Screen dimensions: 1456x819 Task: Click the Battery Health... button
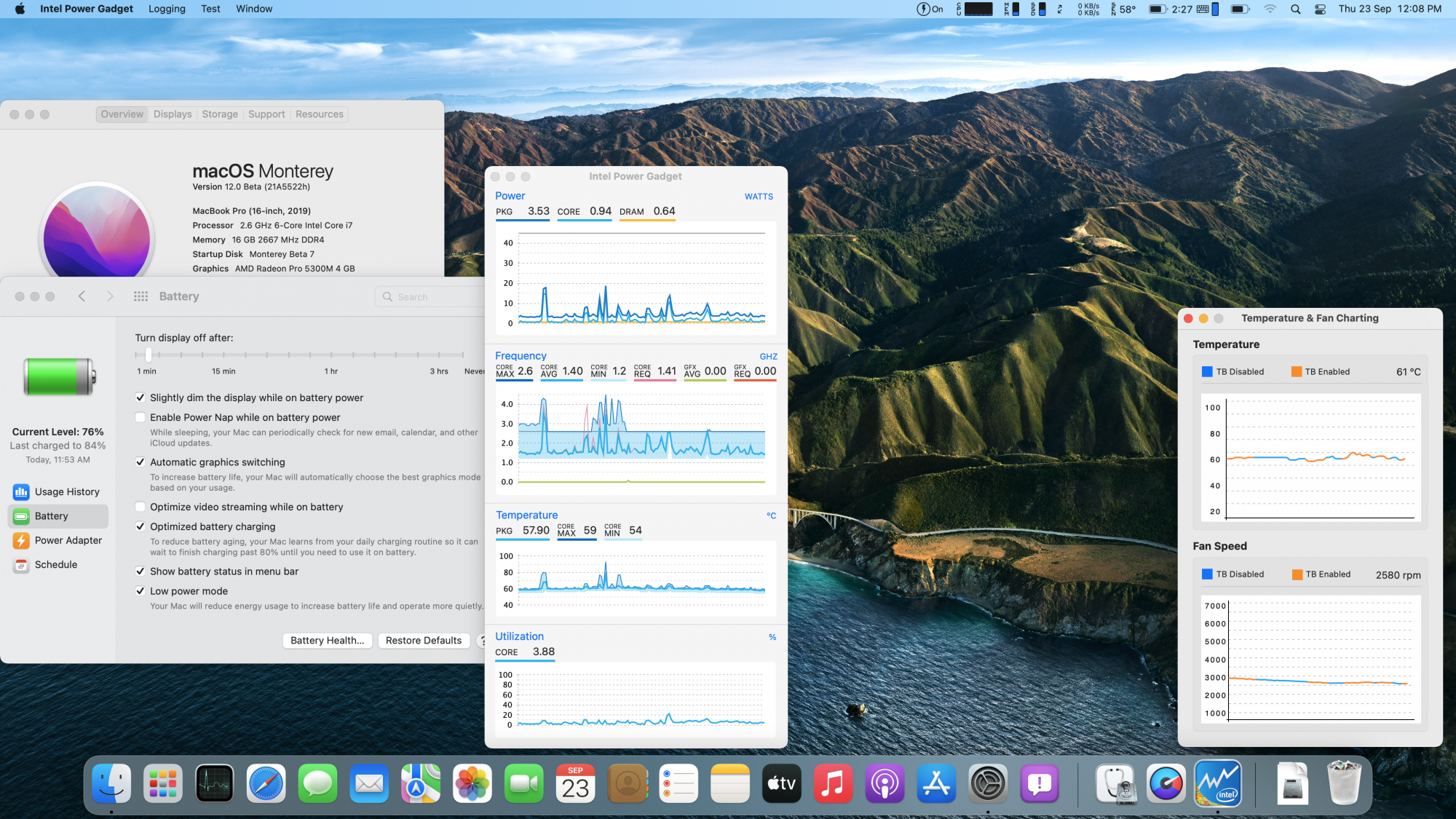coord(327,641)
